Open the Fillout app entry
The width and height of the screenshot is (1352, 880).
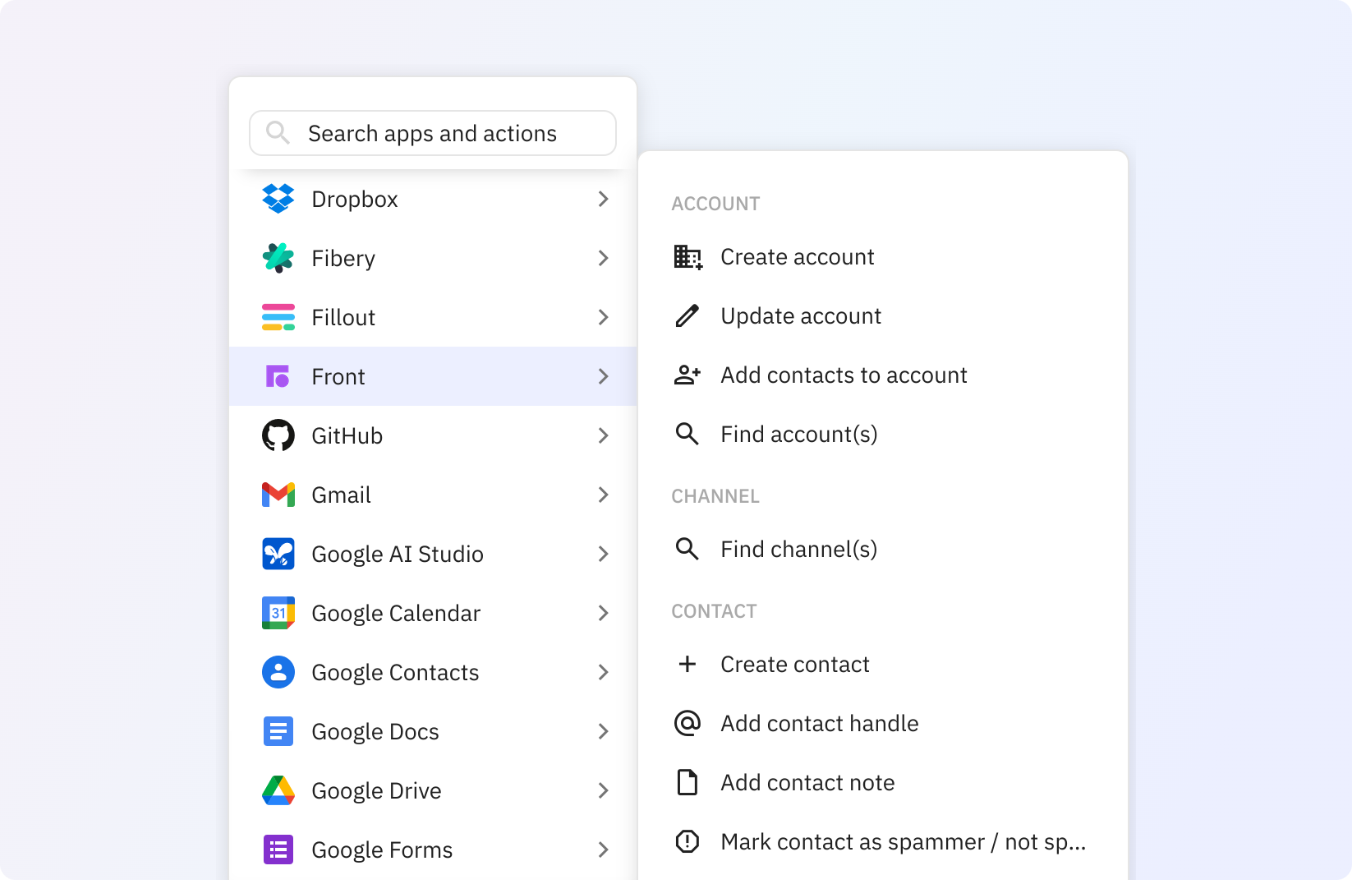pyautogui.click(x=433, y=317)
